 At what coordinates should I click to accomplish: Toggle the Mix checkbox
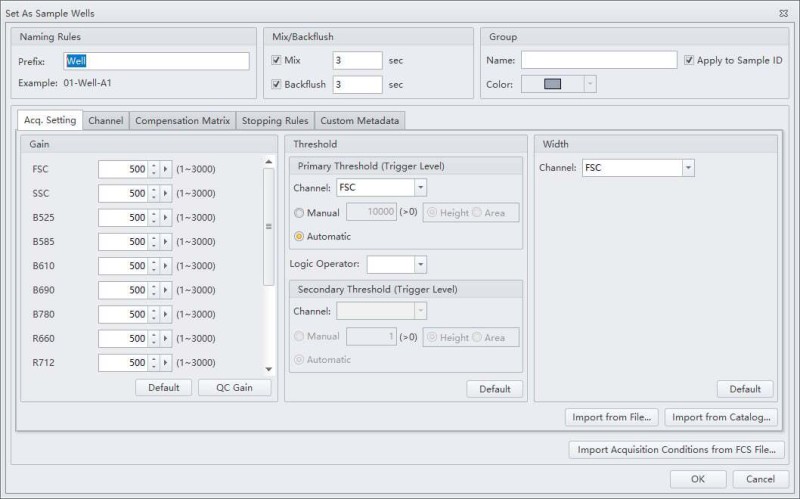coord(276,60)
